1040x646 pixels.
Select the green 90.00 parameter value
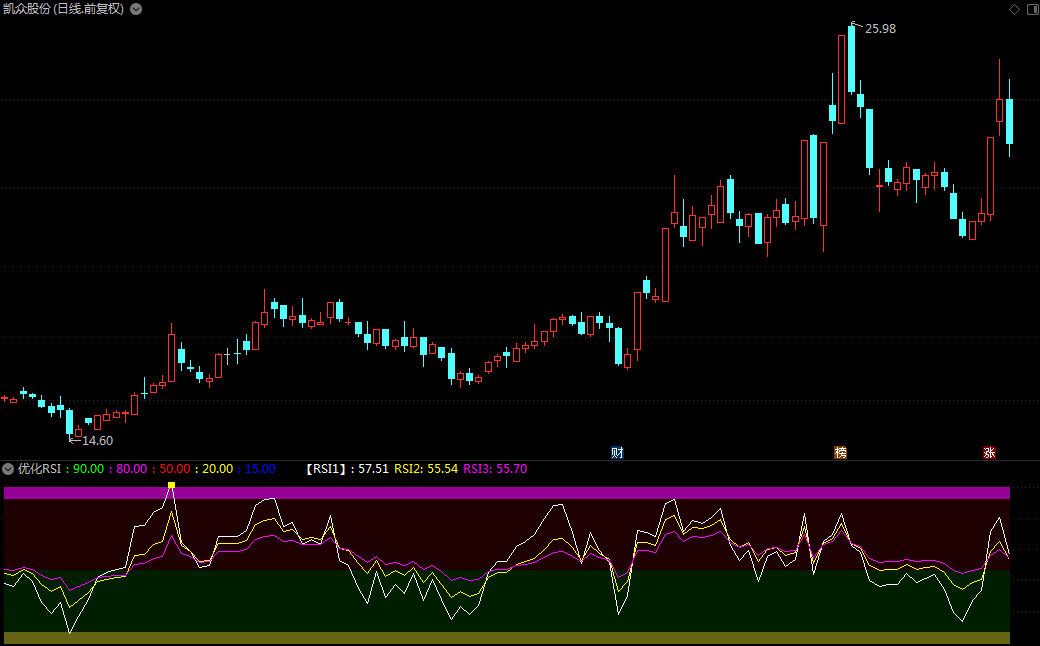88,468
